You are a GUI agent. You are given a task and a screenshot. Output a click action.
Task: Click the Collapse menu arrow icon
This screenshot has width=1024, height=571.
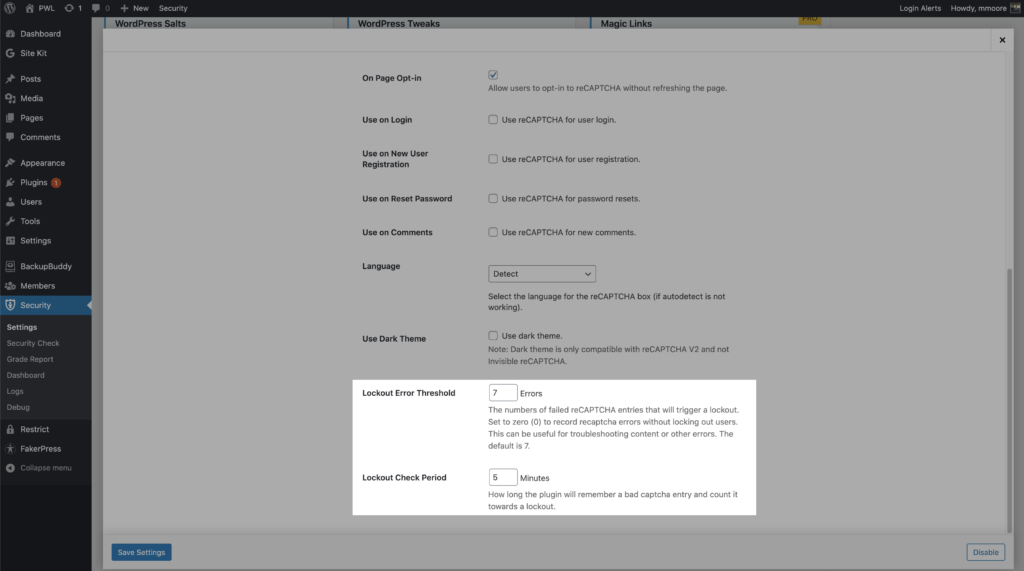[10, 468]
